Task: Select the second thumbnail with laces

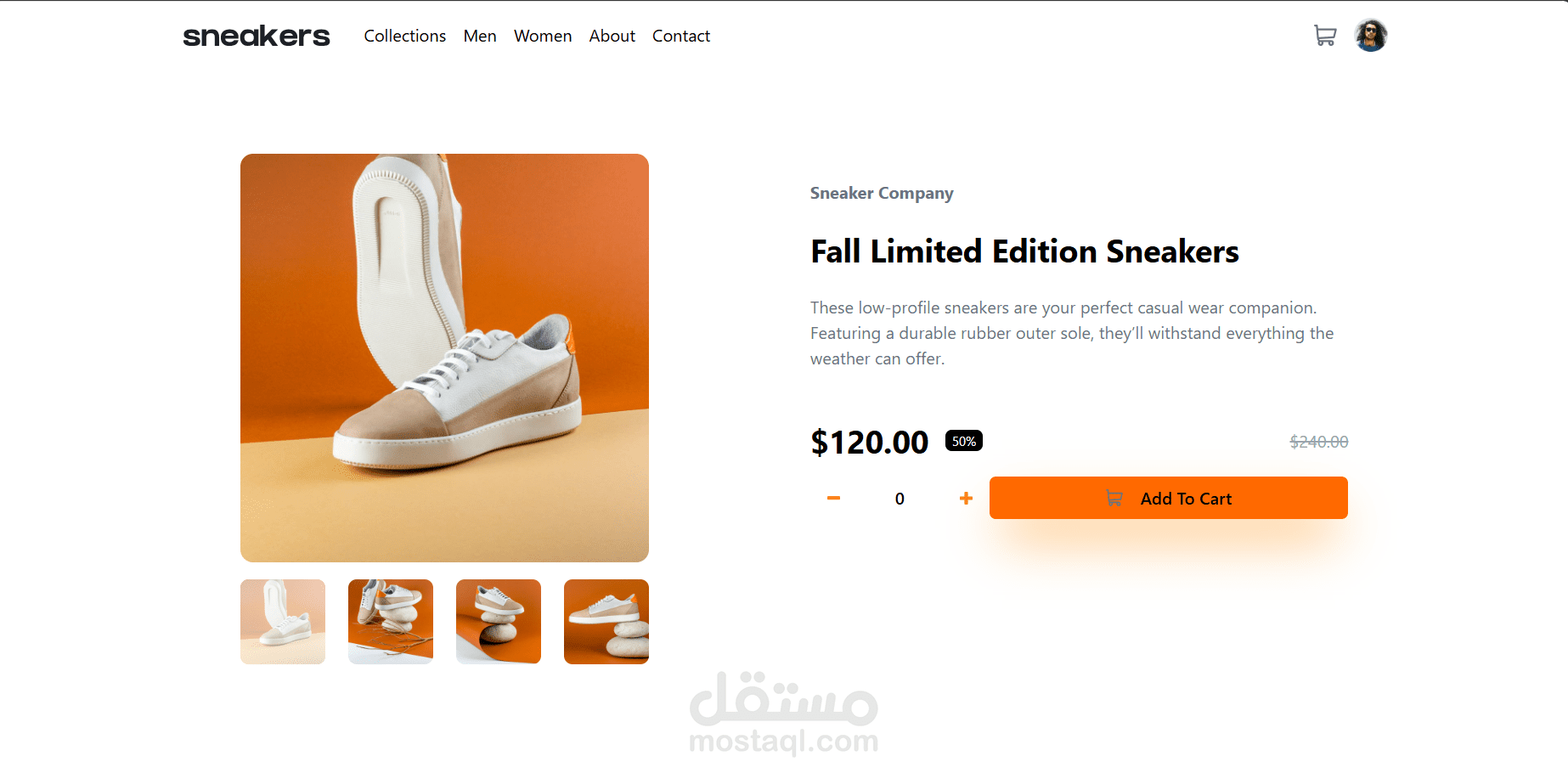Action: pos(391,622)
